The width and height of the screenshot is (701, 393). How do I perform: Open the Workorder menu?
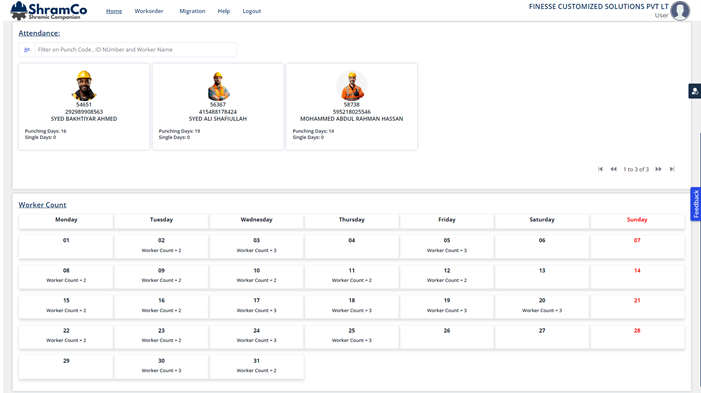click(x=149, y=11)
